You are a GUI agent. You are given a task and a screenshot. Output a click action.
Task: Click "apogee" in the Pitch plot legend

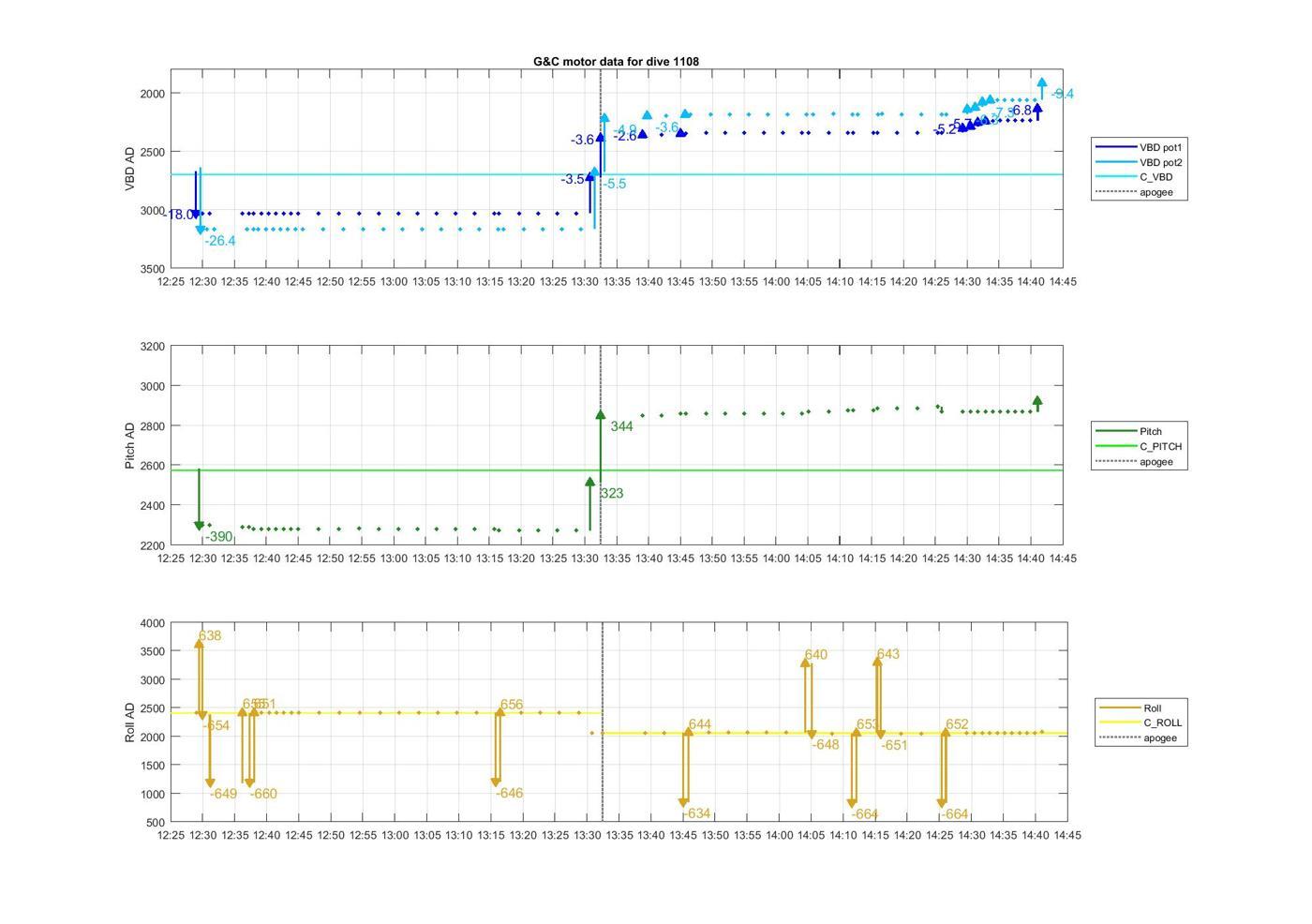1140,461
